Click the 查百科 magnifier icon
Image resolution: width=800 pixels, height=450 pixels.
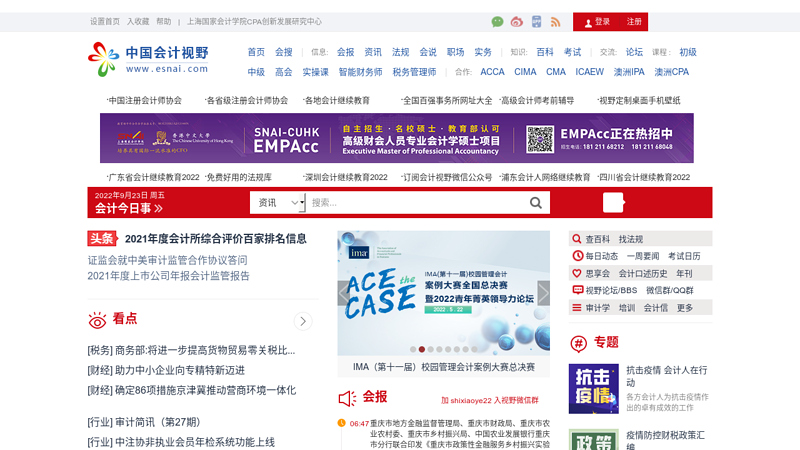(577, 239)
